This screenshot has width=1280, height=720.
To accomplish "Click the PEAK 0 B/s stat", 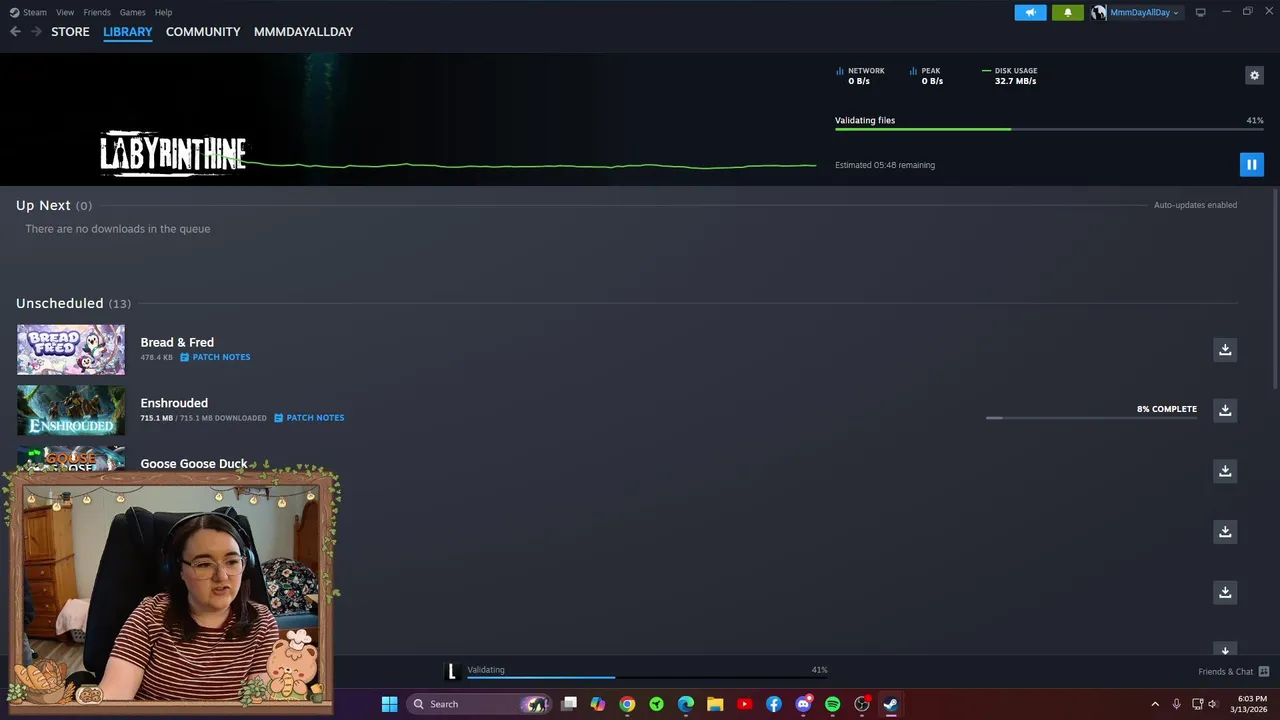I will tap(926, 76).
